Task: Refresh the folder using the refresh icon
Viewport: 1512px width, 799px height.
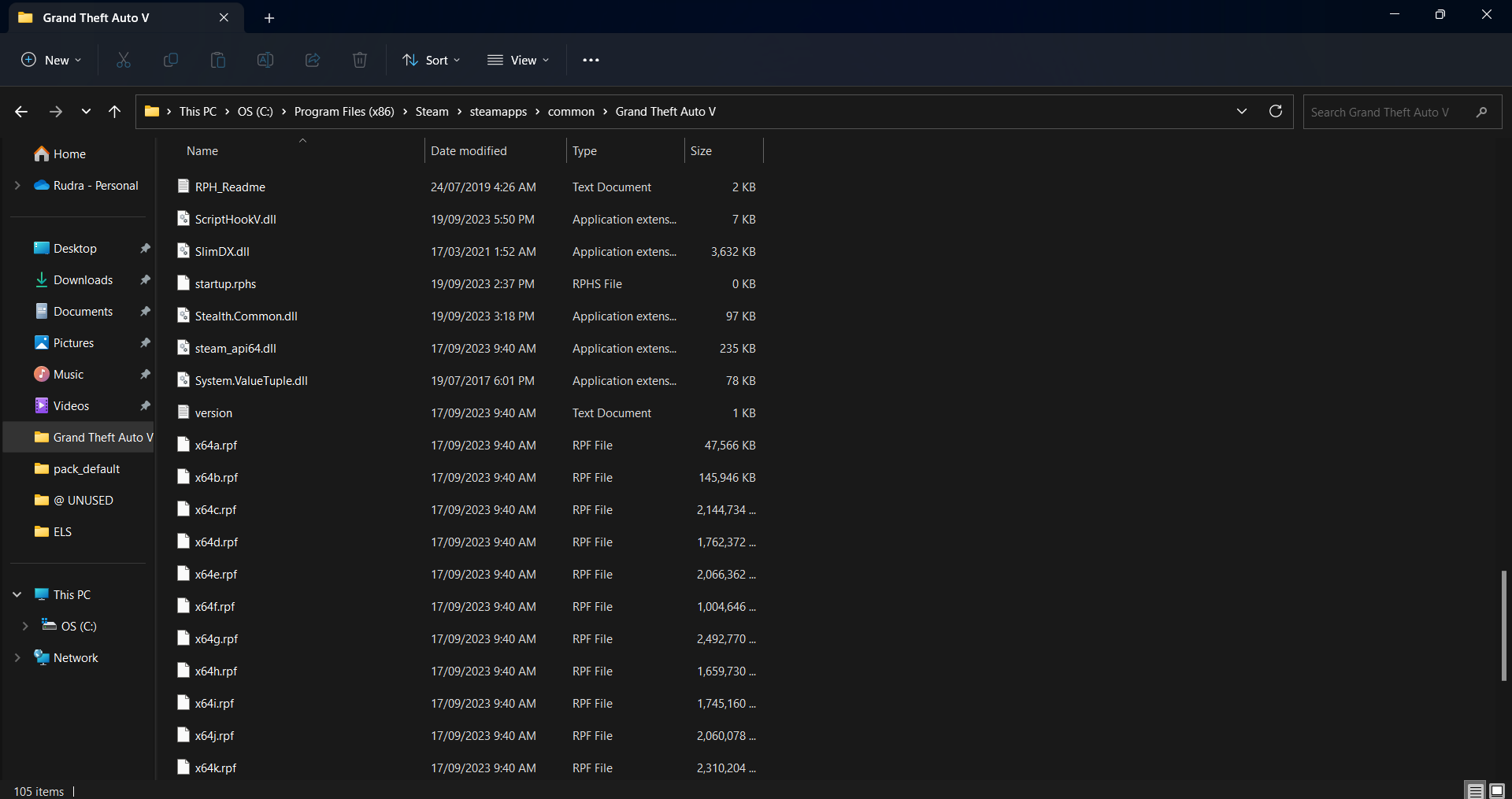Action: pyautogui.click(x=1276, y=112)
